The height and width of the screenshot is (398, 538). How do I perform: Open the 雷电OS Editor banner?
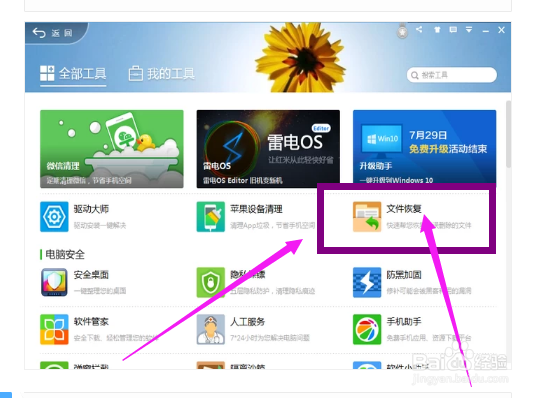(268, 149)
